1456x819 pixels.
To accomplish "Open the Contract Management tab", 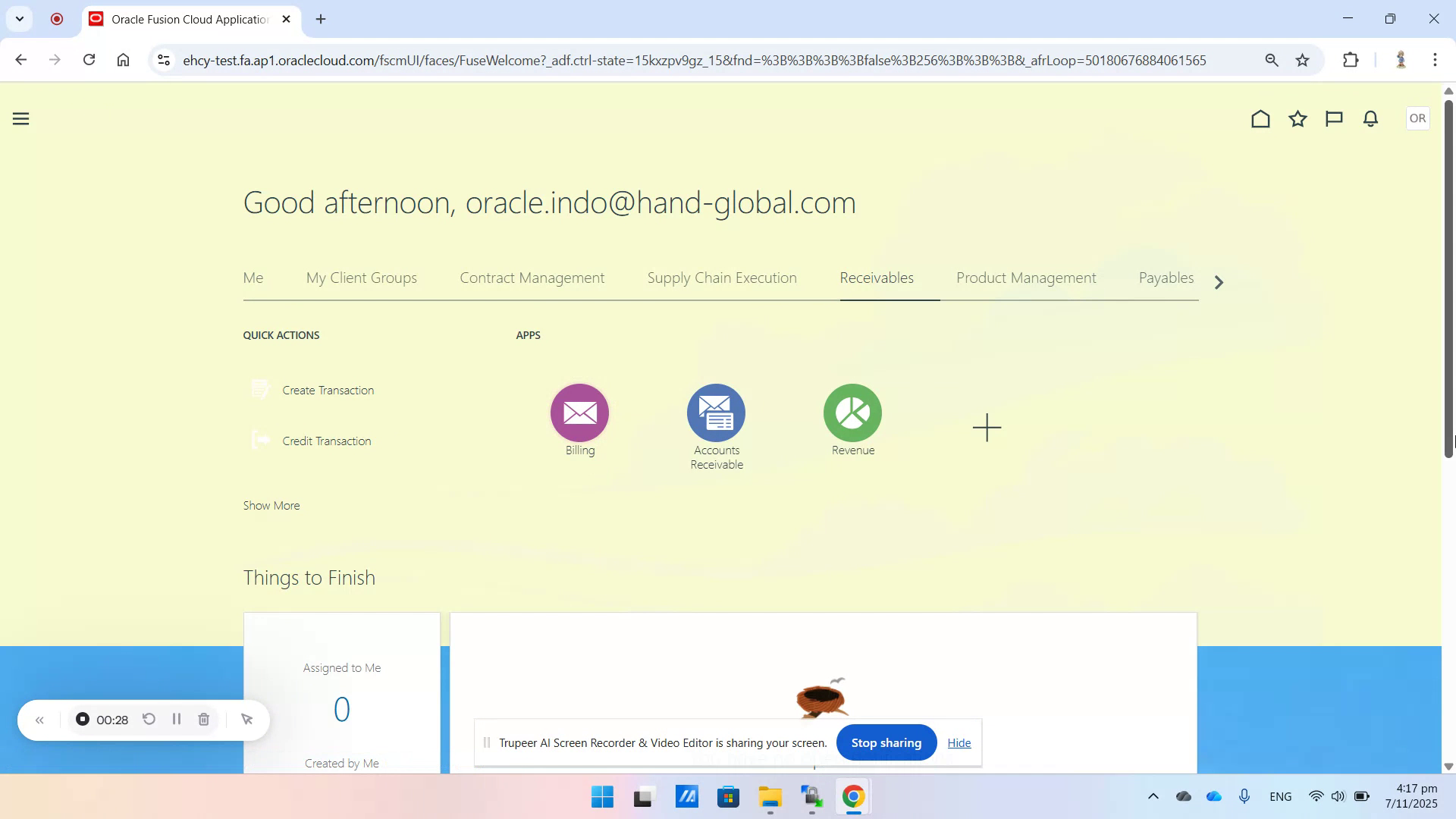I will coord(532,278).
